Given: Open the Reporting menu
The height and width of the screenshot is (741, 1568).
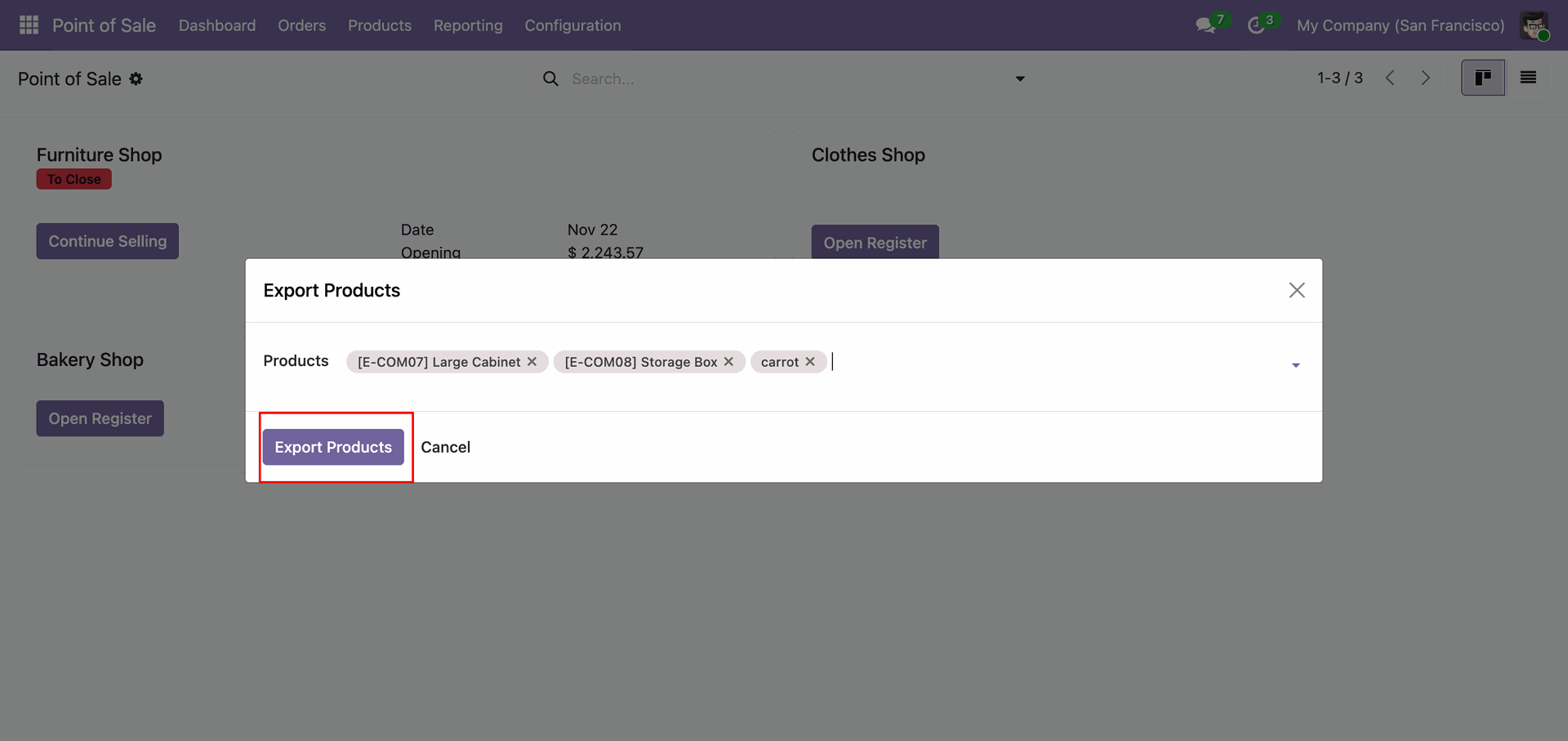Looking at the screenshot, I should 468,25.
